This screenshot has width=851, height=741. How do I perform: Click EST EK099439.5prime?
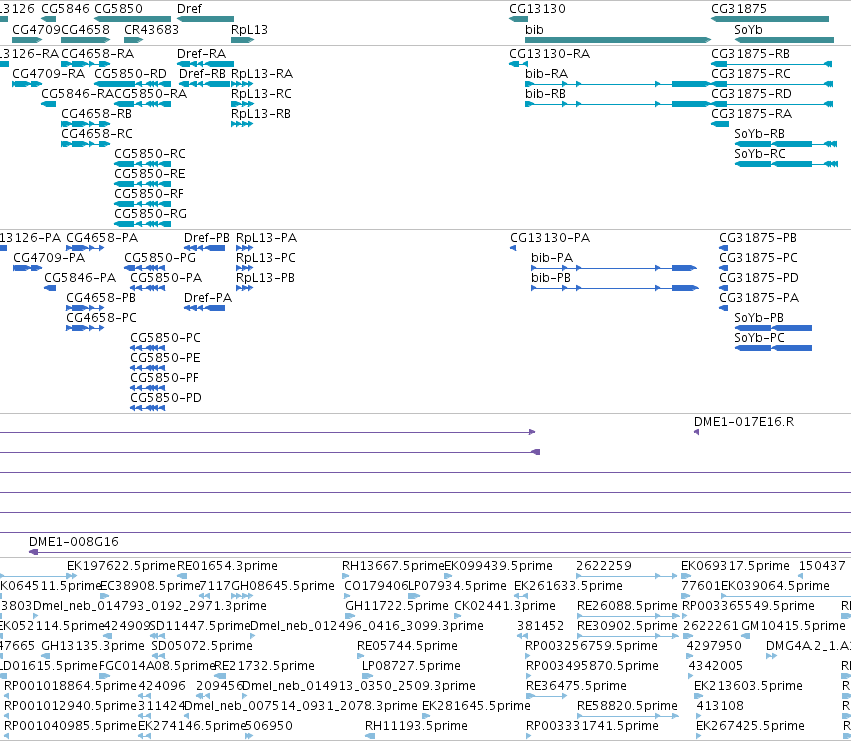pyautogui.click(x=498, y=566)
